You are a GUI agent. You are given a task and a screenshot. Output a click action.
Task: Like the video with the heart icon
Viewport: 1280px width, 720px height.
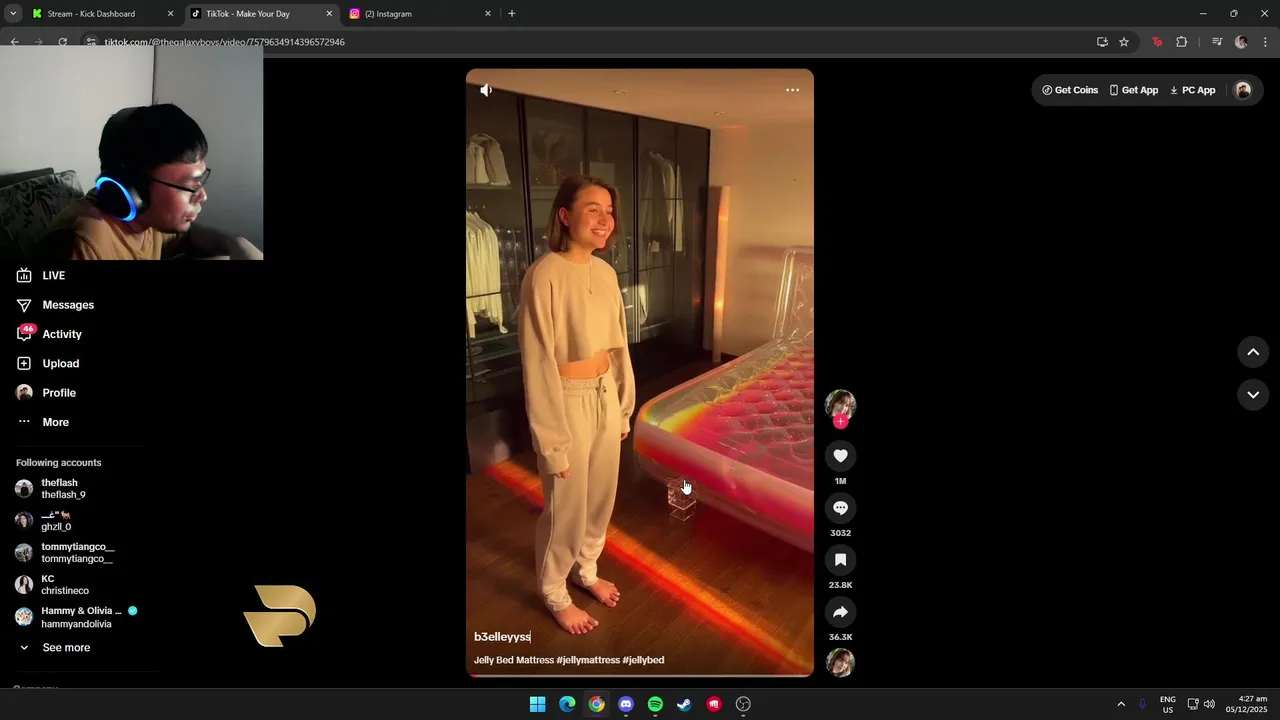840,456
